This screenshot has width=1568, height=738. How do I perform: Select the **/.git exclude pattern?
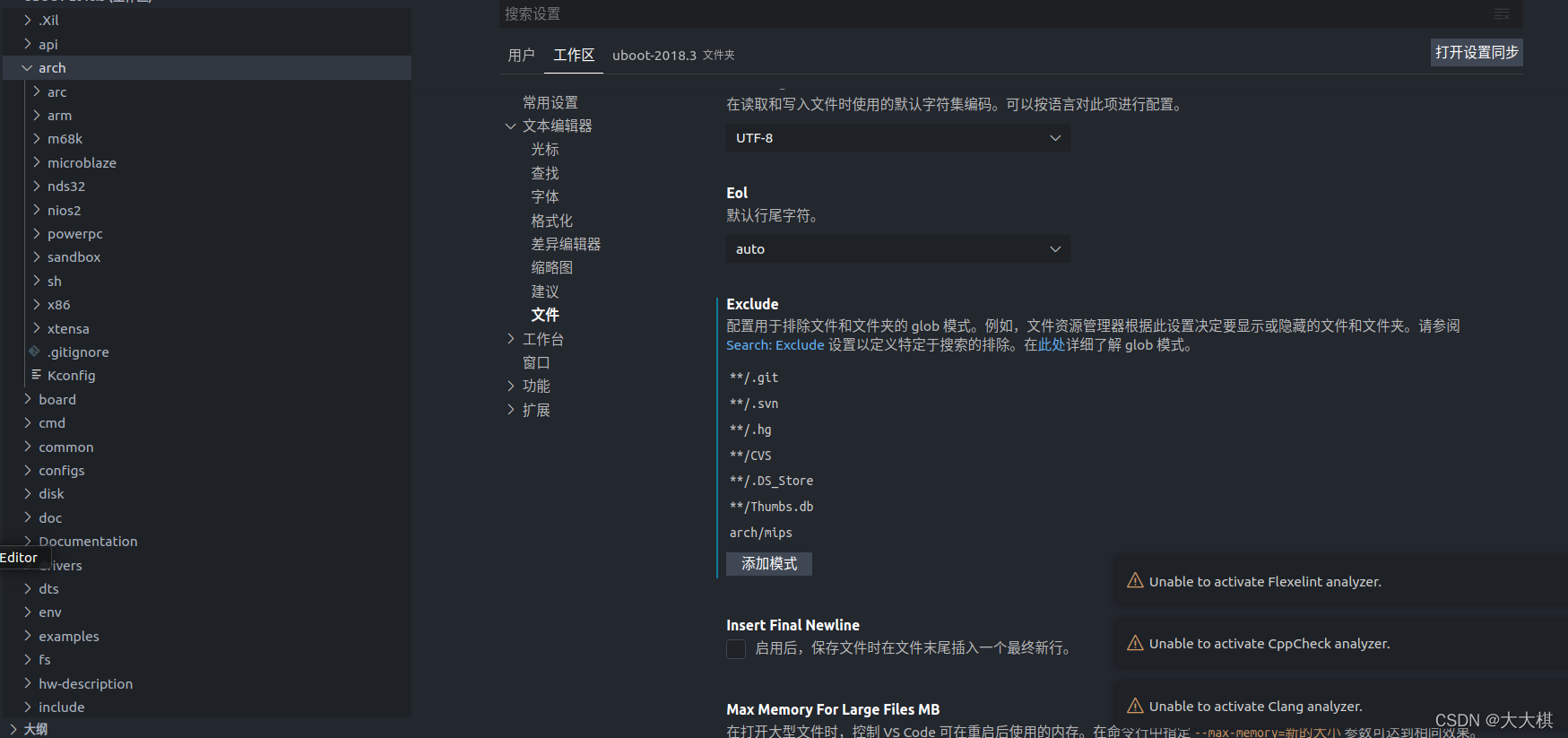pos(754,378)
